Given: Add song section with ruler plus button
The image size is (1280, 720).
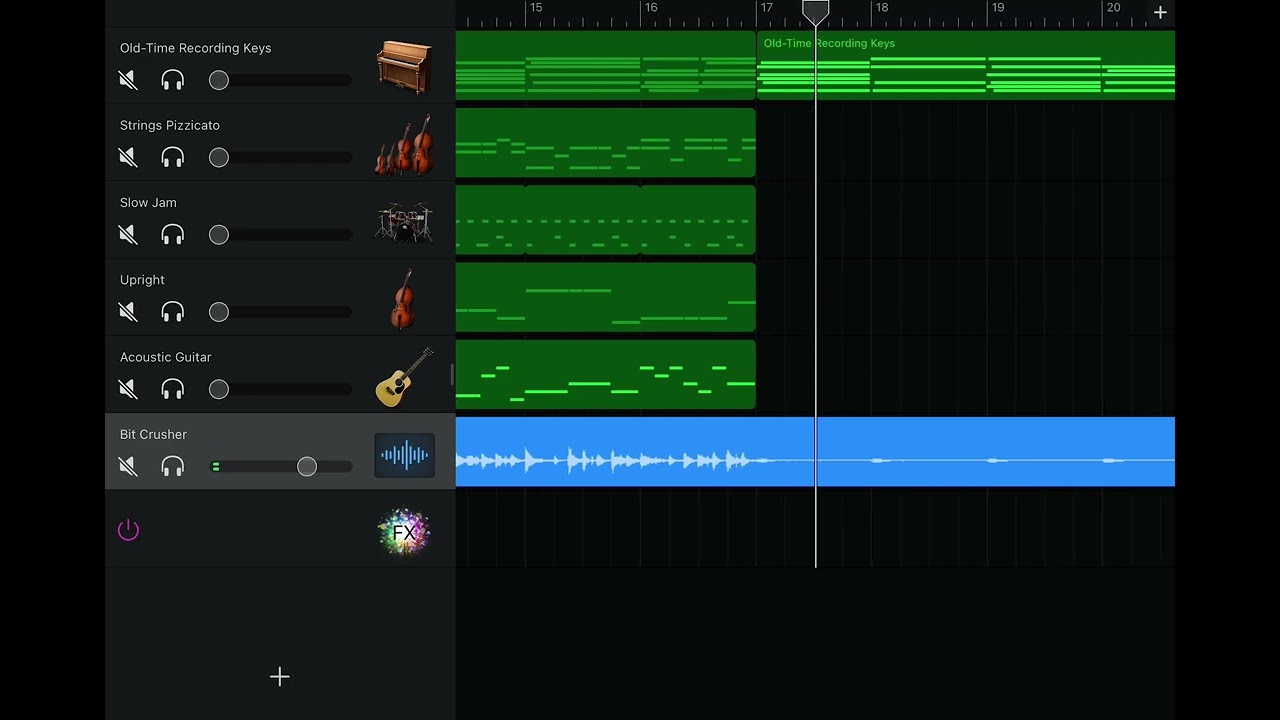Looking at the screenshot, I should click(1160, 13).
